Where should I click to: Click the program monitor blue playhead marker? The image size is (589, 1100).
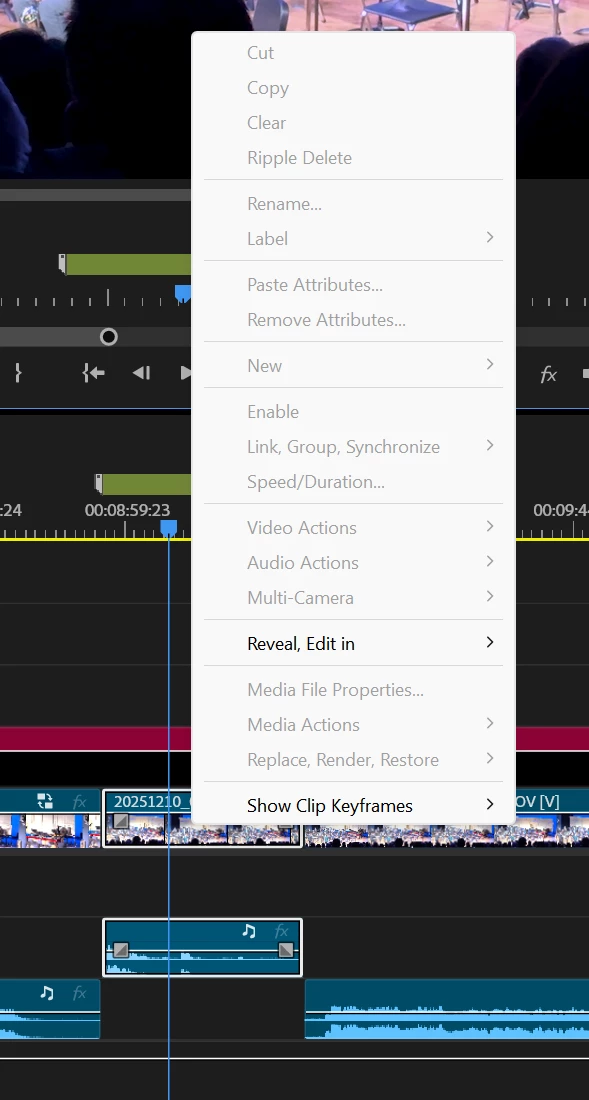point(182,293)
